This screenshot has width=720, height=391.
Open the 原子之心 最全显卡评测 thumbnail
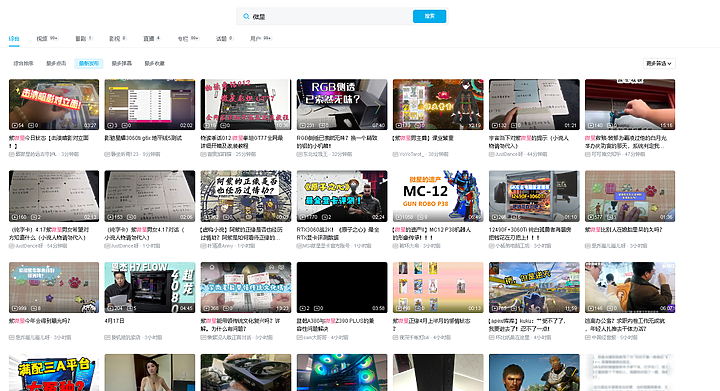(x=342, y=196)
